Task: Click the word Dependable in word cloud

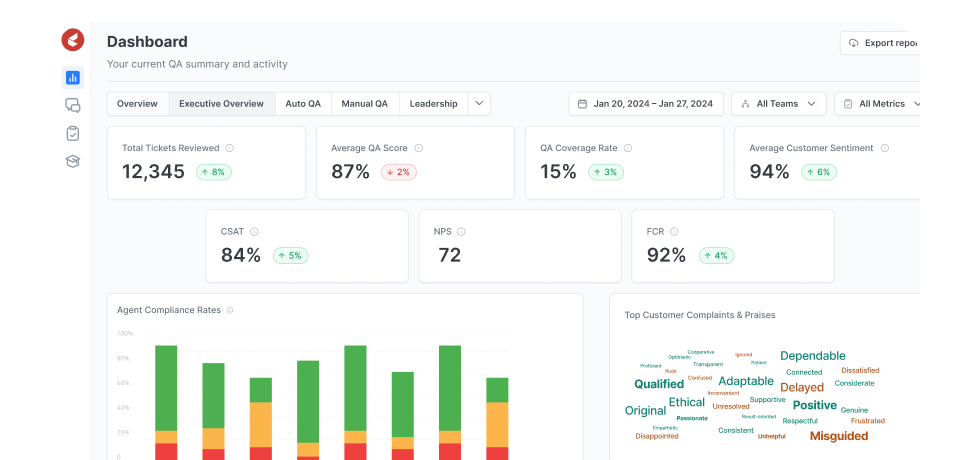Action: coord(812,356)
